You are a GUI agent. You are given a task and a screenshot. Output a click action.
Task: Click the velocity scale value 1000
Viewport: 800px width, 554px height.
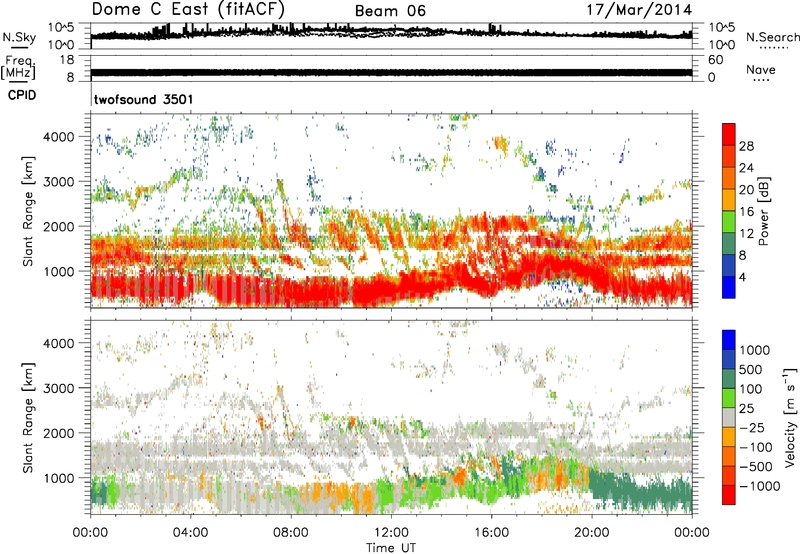(x=754, y=350)
